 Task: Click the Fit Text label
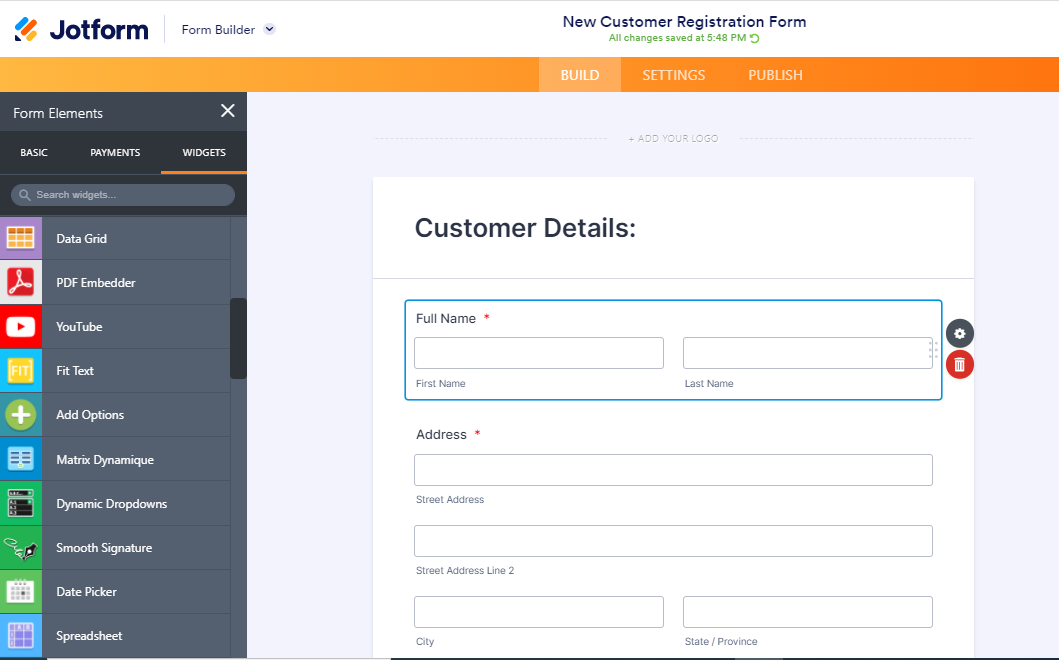75,370
